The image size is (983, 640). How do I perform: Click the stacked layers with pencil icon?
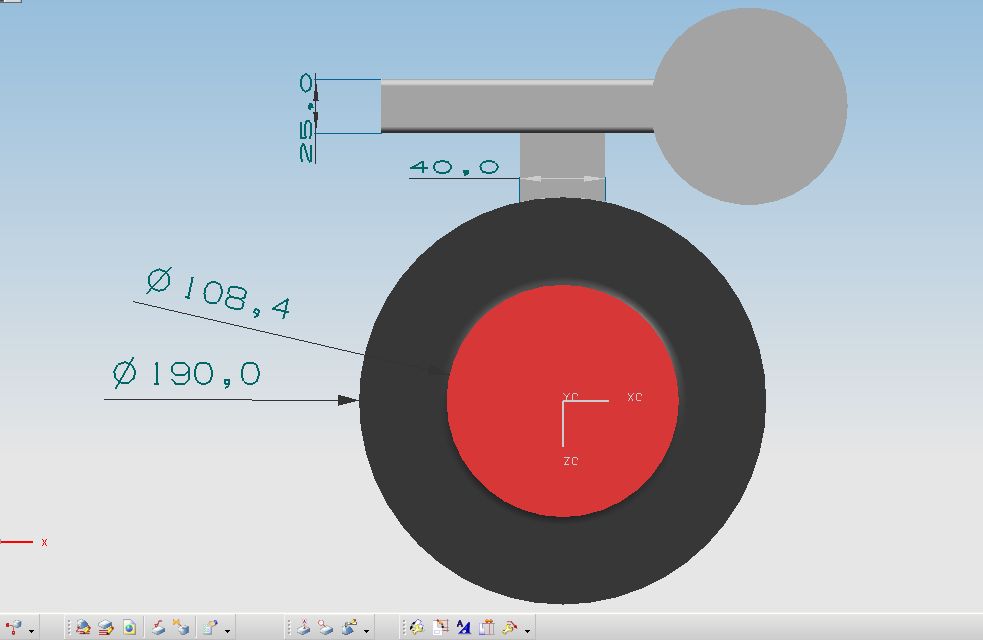click(106, 627)
